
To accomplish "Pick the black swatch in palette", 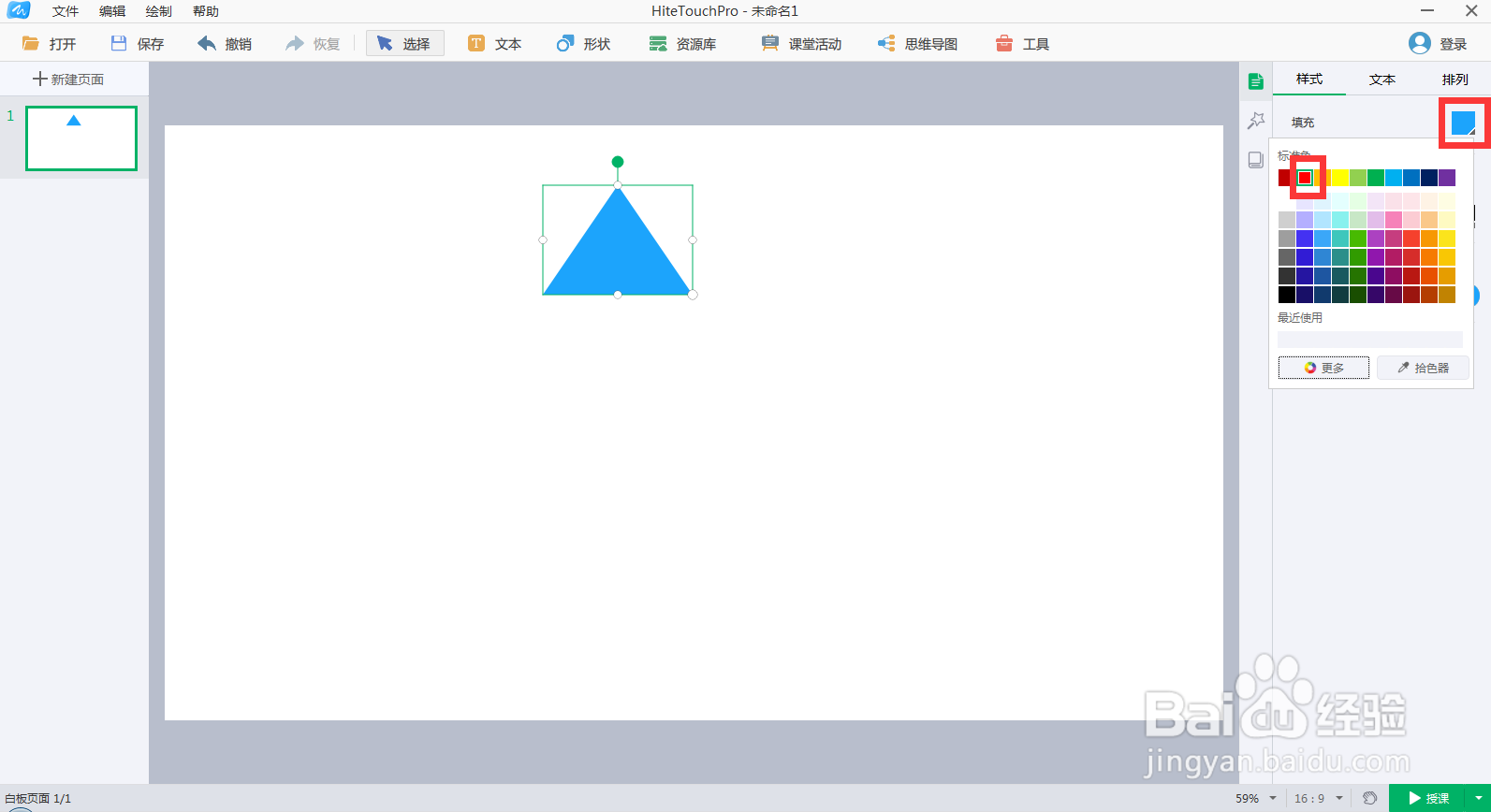I will pos(1287,295).
